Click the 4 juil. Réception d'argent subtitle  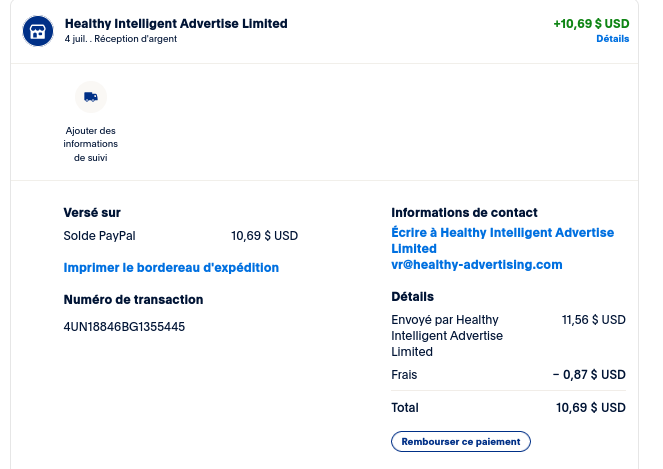[x=121, y=39]
